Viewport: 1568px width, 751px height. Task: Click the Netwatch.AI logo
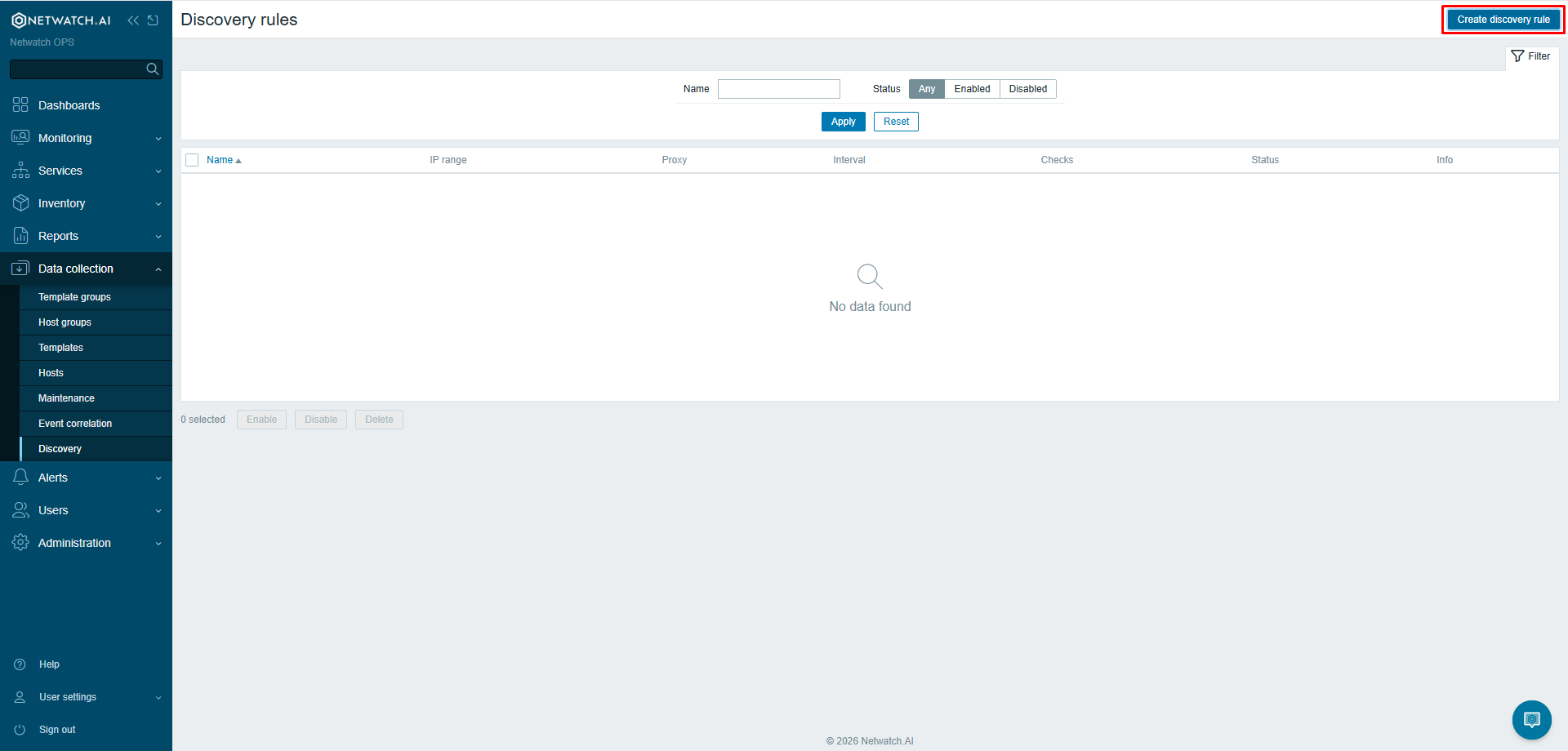(61, 20)
